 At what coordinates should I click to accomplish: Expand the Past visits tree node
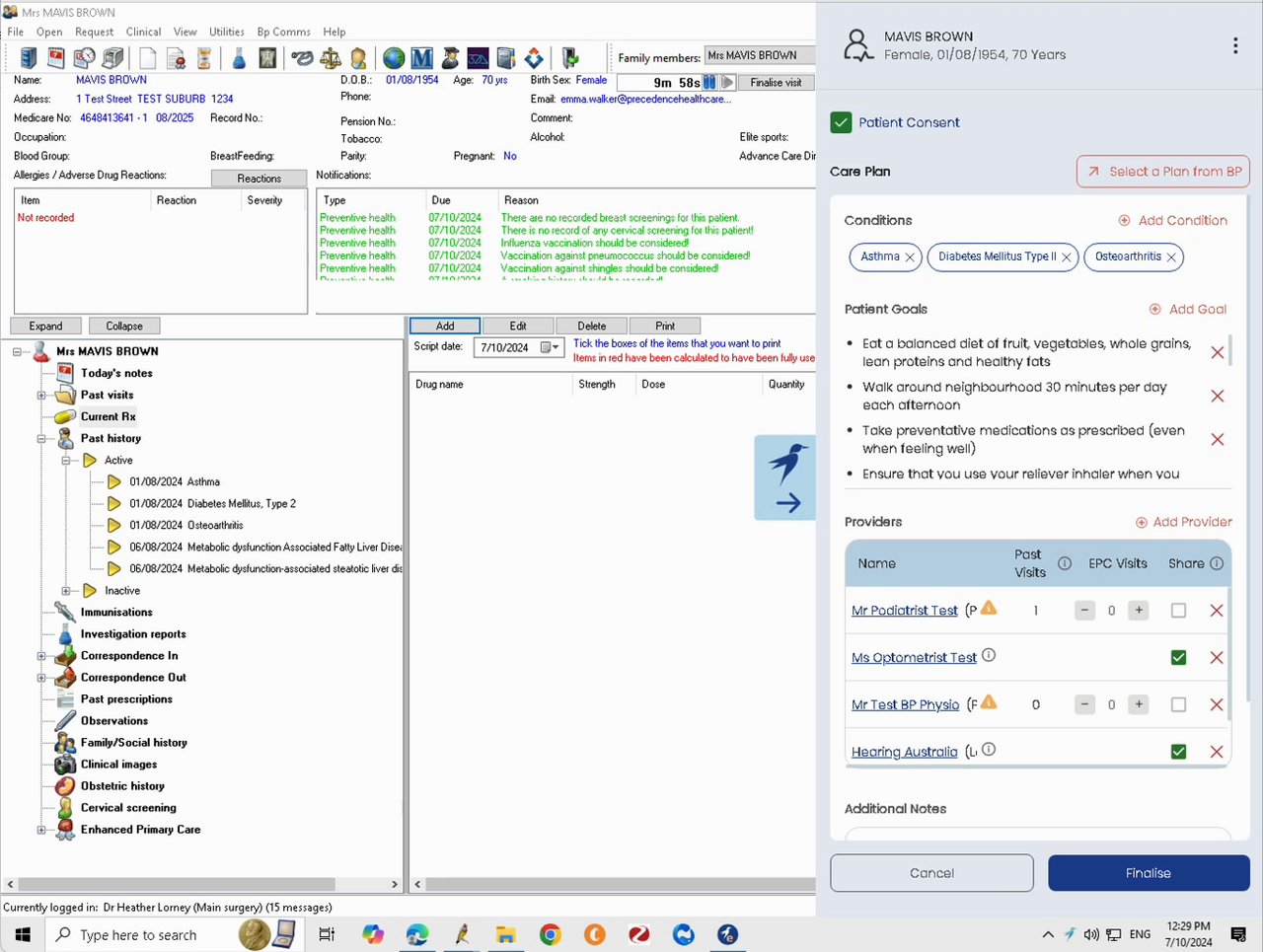41,396
